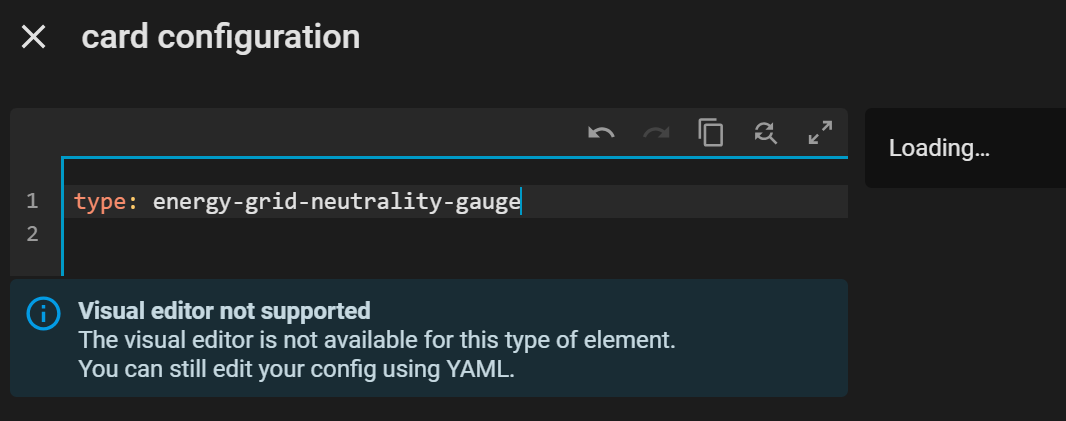Click line number 2 in the gutter
The width and height of the screenshot is (1066, 421).
tap(33, 235)
